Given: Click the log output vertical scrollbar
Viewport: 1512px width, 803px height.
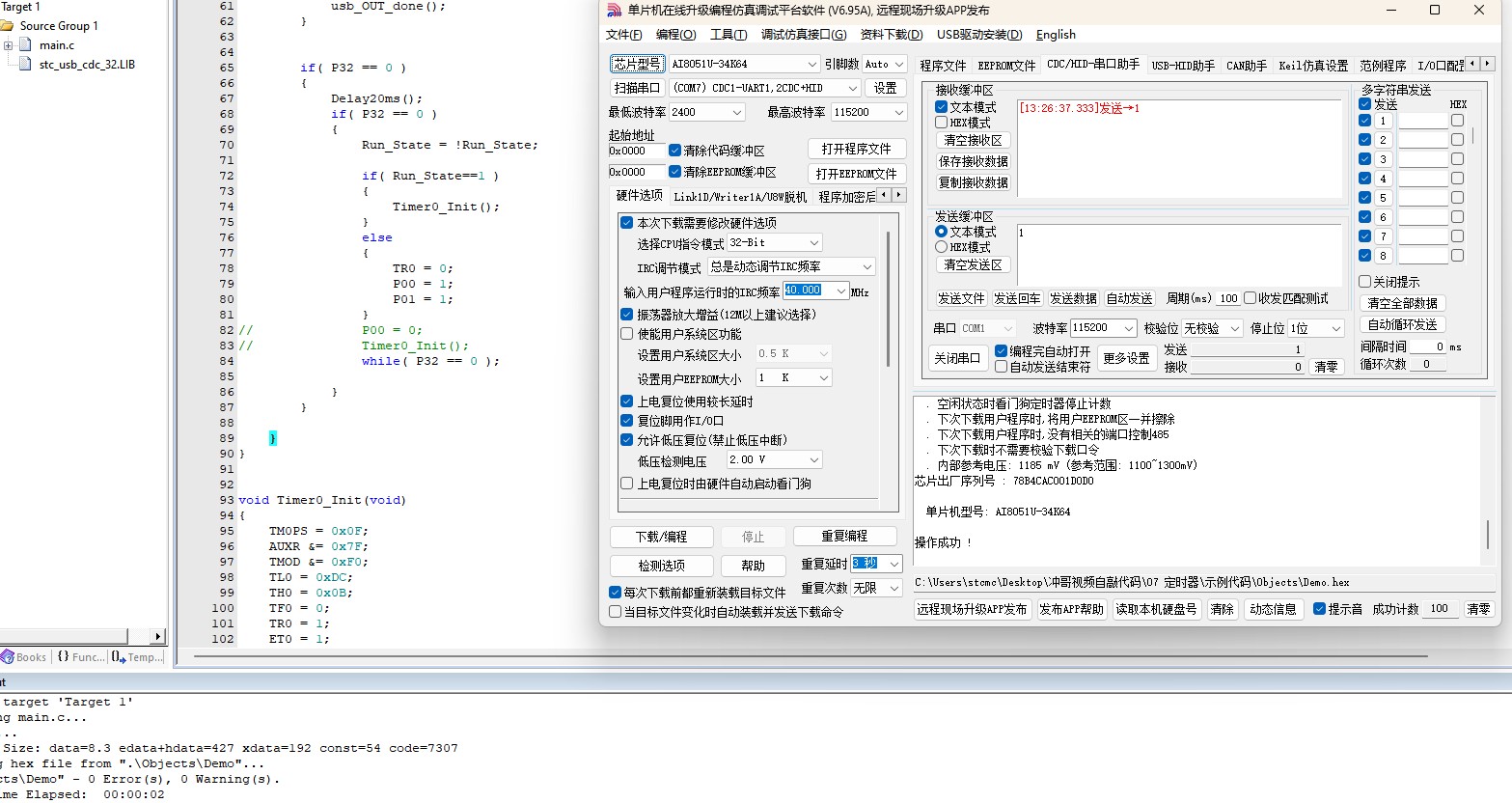Looking at the screenshot, I should 1488,533.
